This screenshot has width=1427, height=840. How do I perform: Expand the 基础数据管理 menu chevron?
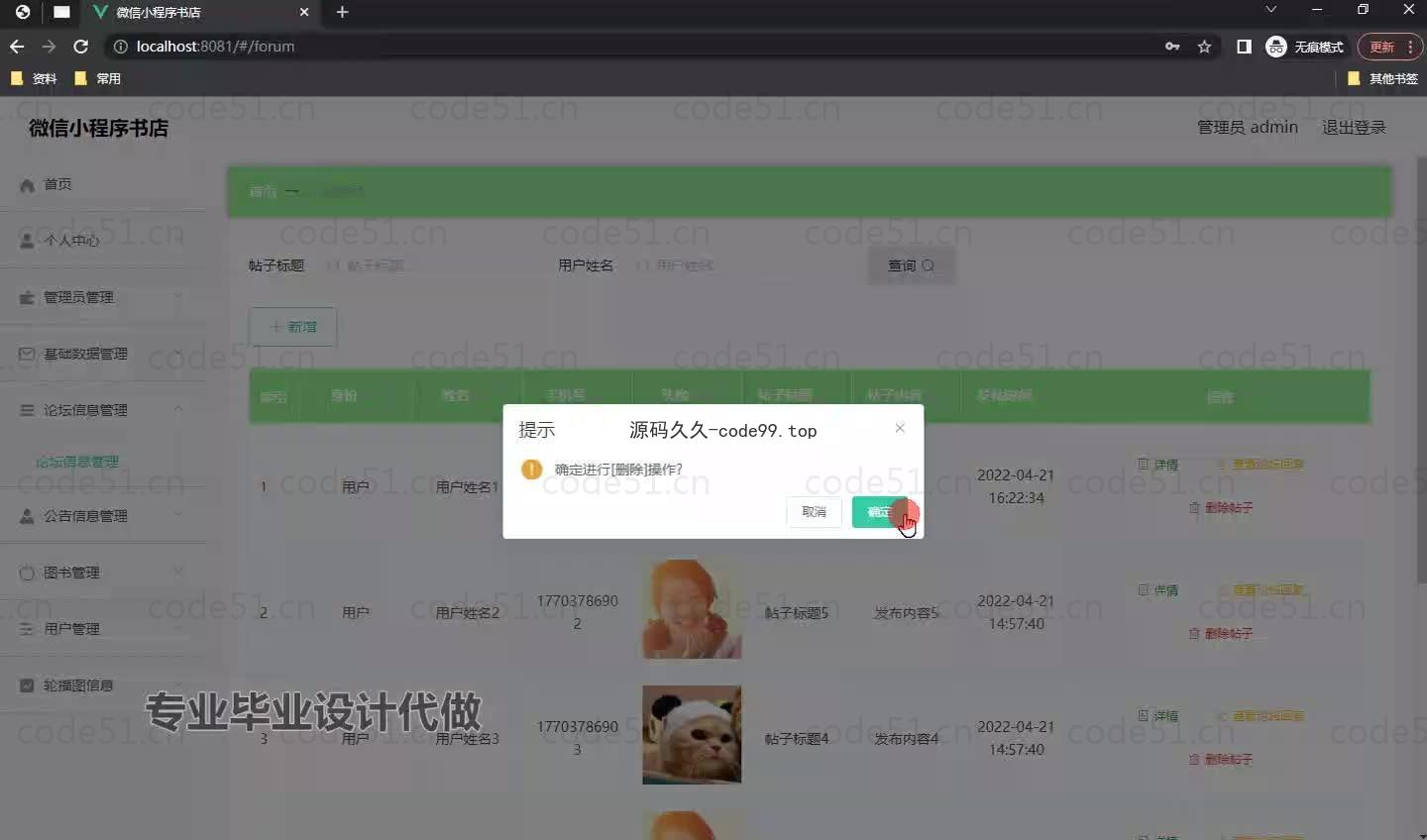[x=178, y=353]
